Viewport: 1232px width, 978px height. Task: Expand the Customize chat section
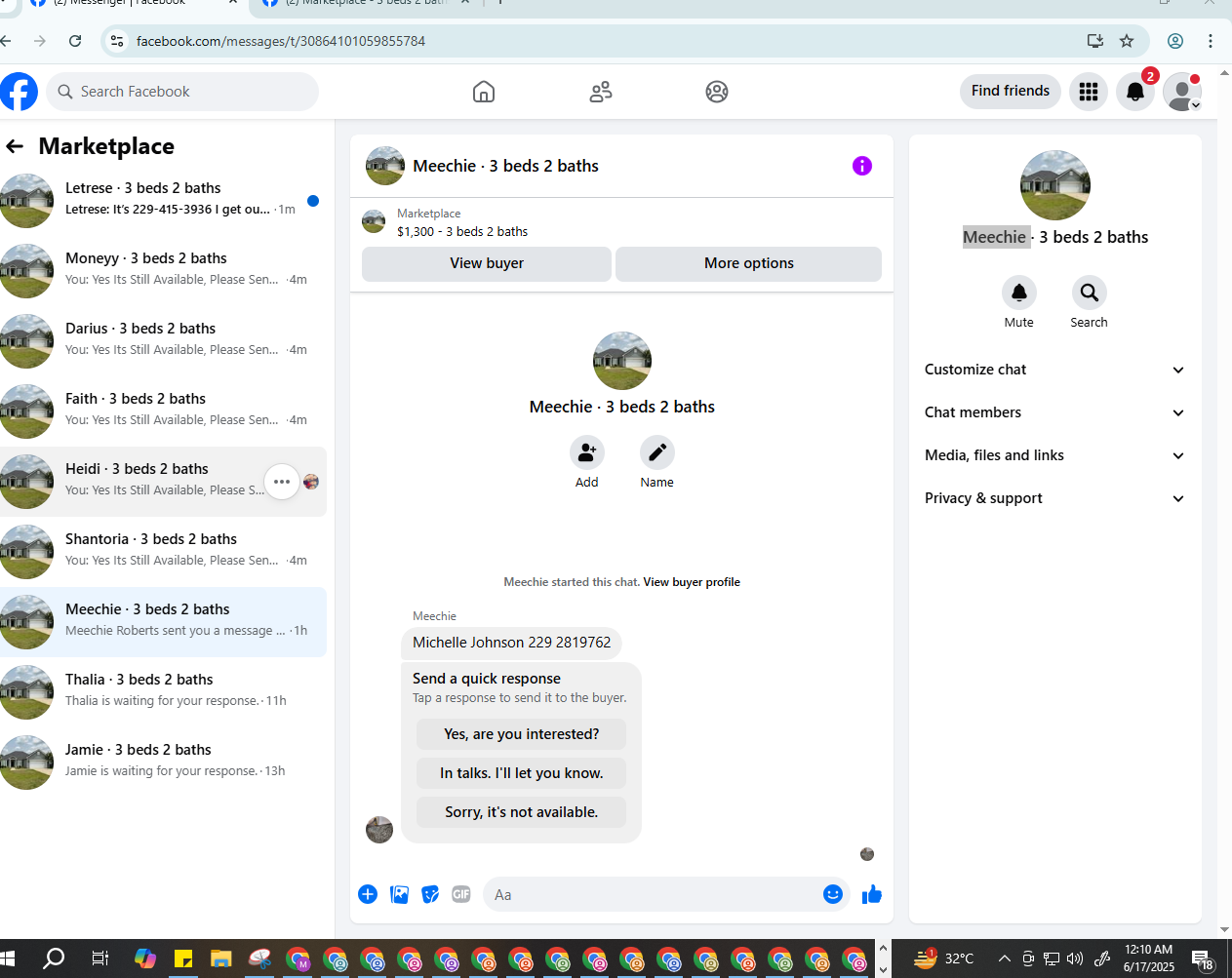(1054, 370)
